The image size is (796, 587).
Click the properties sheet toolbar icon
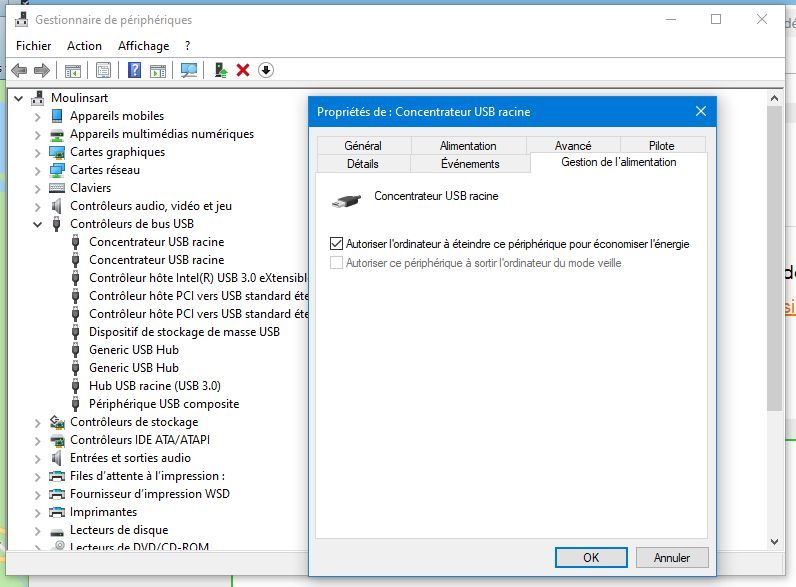(x=103, y=70)
